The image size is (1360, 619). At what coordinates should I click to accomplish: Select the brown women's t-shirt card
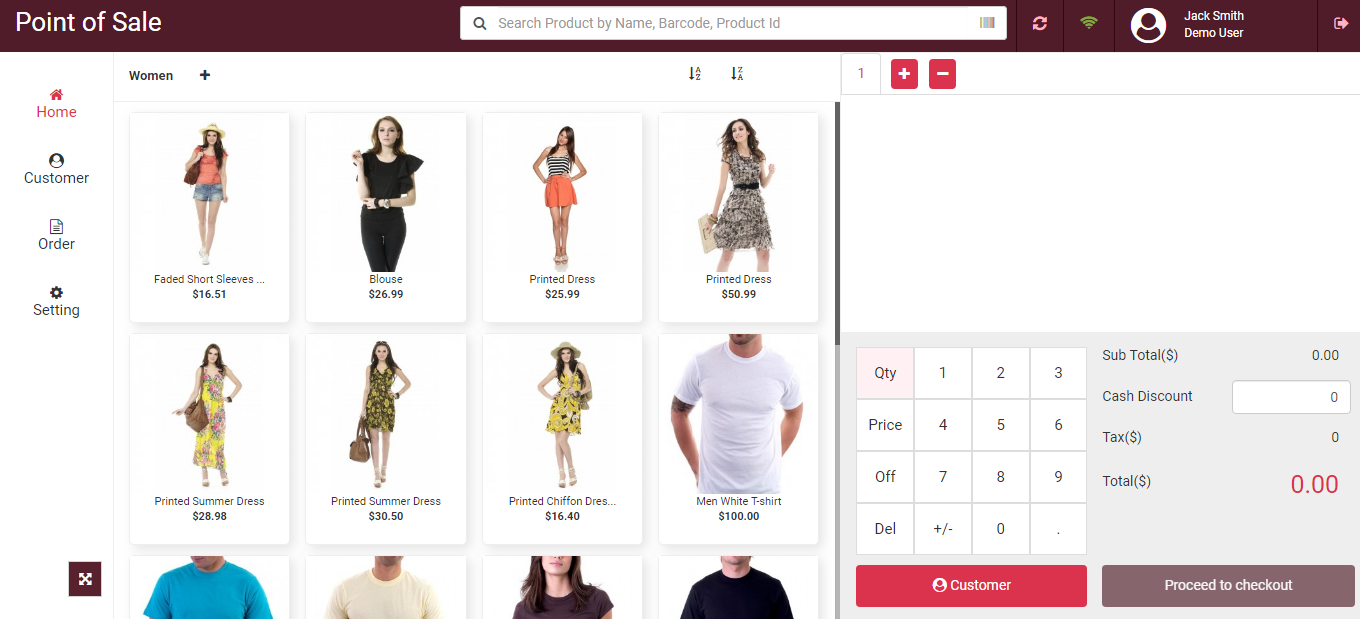562,588
